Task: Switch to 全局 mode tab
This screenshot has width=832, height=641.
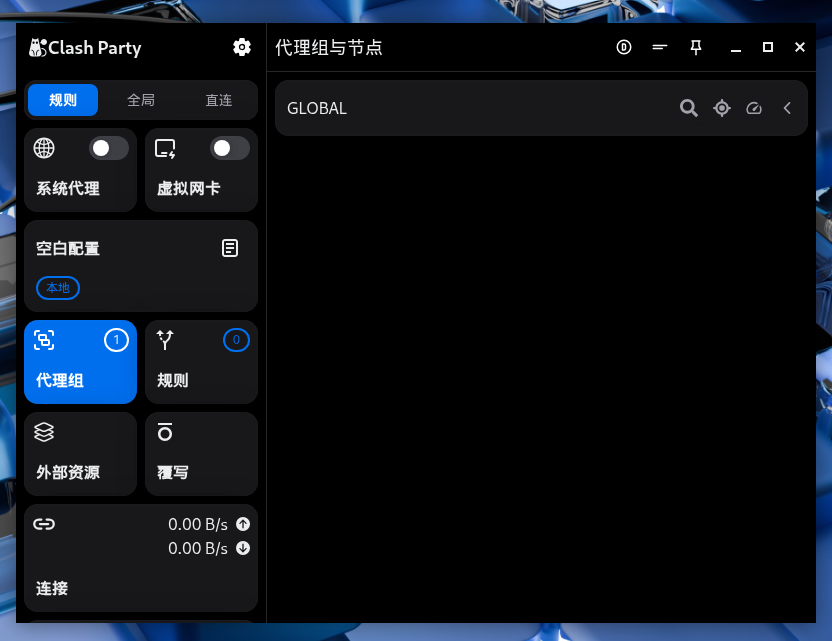Action: pos(141,100)
